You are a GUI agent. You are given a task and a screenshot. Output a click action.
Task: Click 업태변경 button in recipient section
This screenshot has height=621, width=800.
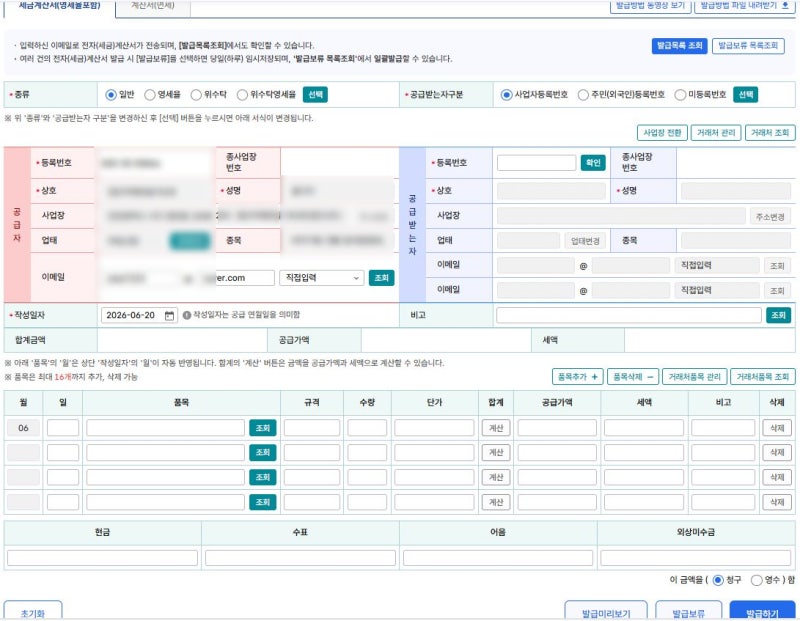585,241
